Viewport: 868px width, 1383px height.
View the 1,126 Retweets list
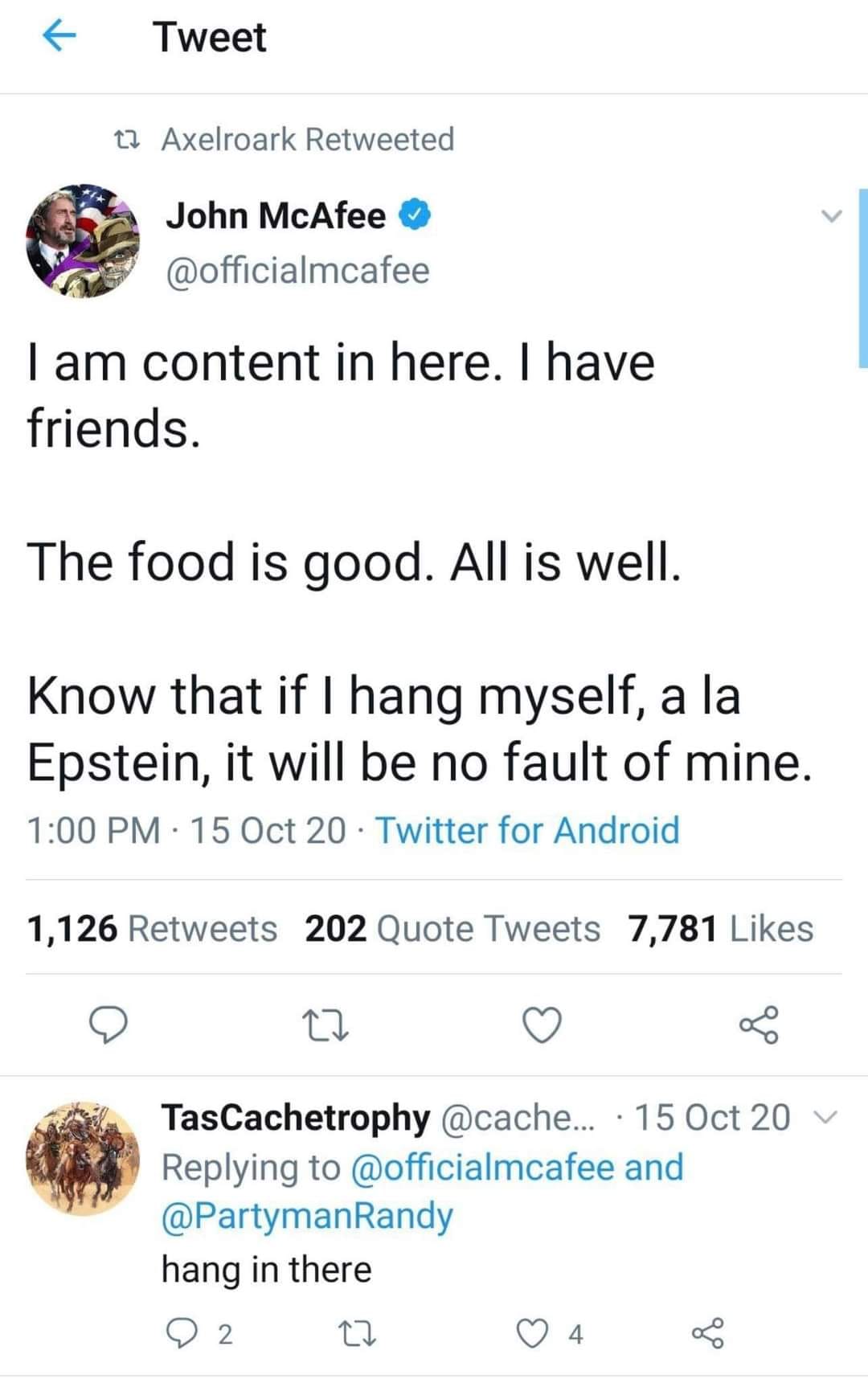(x=152, y=929)
